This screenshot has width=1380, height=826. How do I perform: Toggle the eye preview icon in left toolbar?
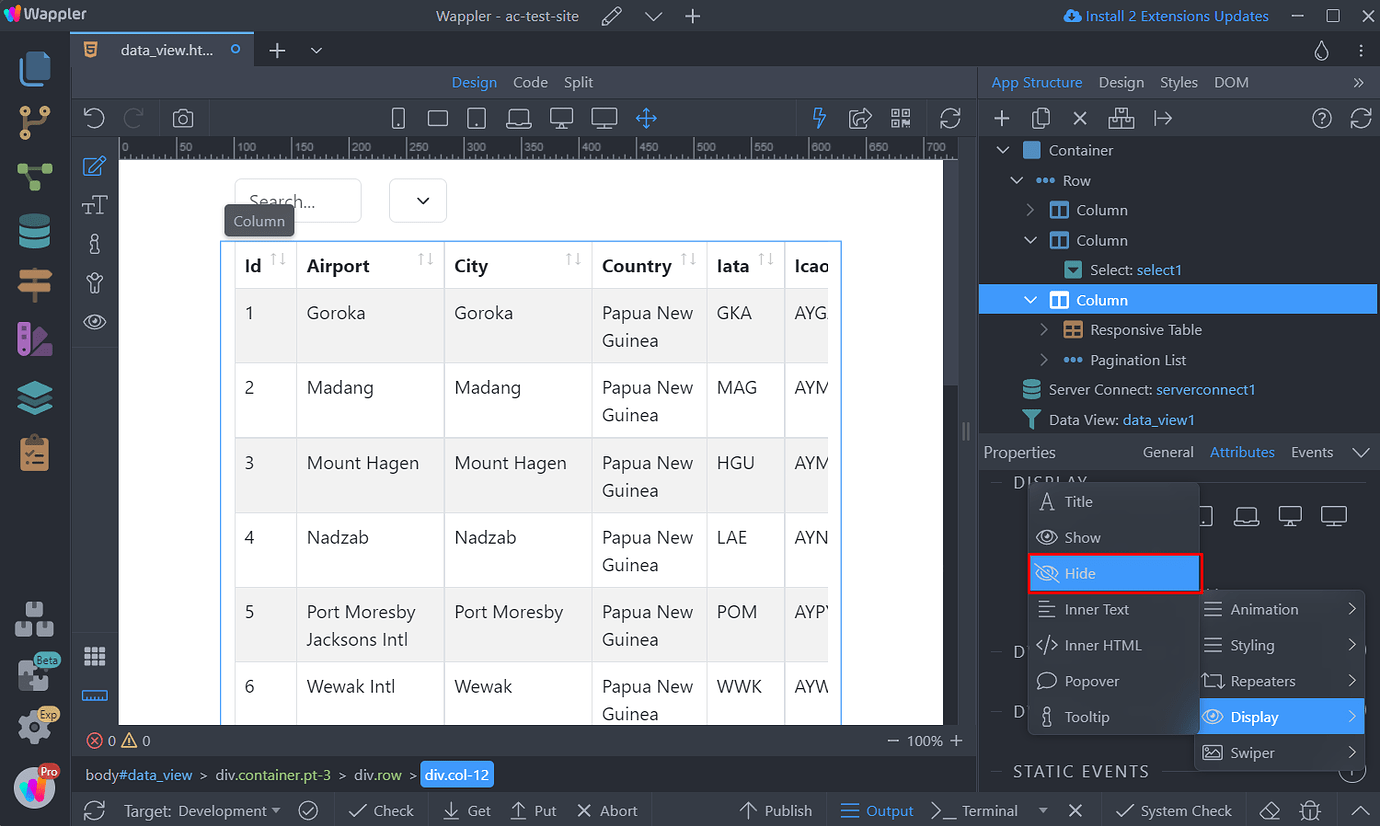tap(95, 322)
